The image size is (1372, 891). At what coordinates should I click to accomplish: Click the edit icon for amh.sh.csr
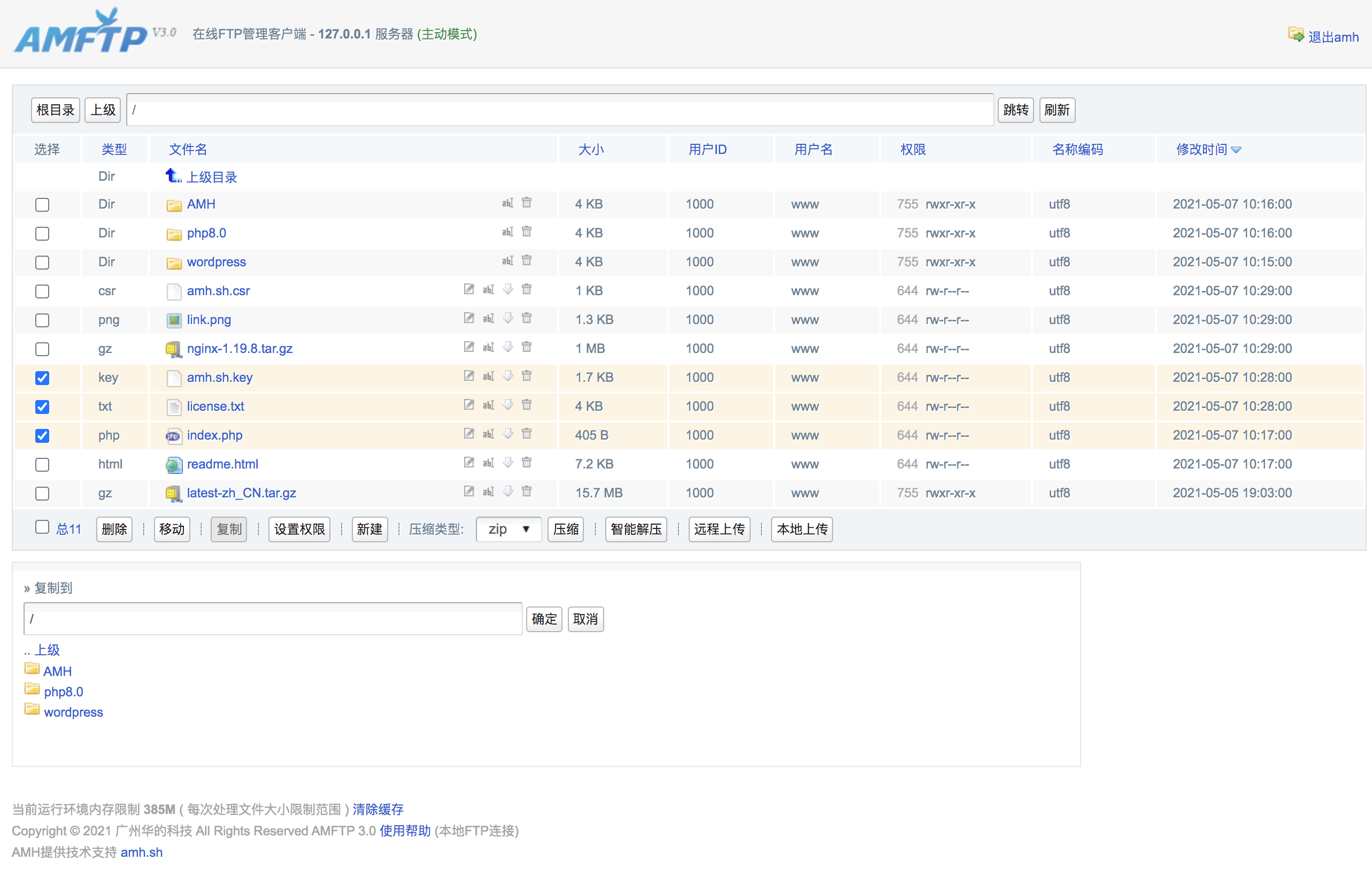click(x=469, y=289)
